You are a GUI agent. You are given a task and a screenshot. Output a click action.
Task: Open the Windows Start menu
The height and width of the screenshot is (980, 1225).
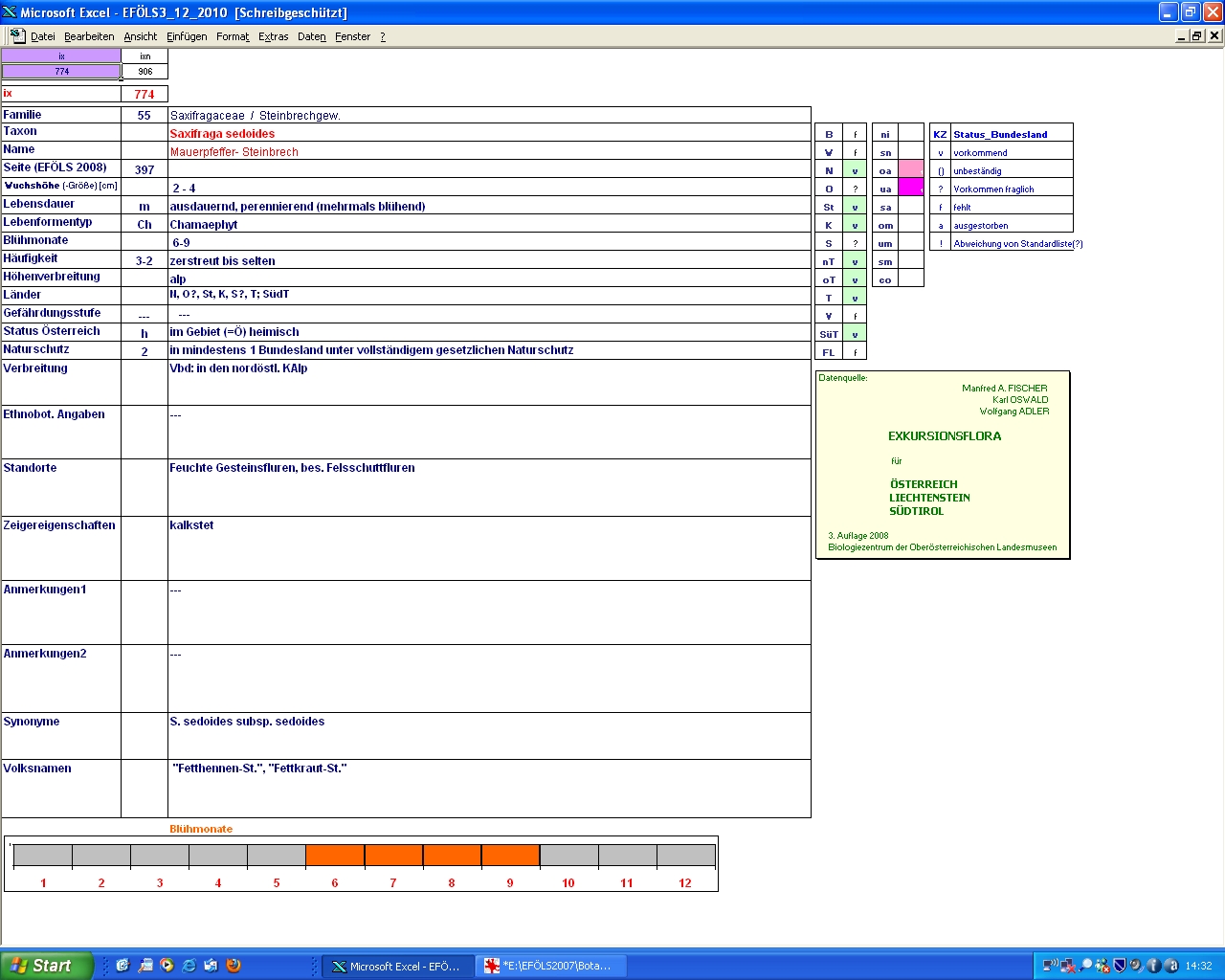pos(47,966)
